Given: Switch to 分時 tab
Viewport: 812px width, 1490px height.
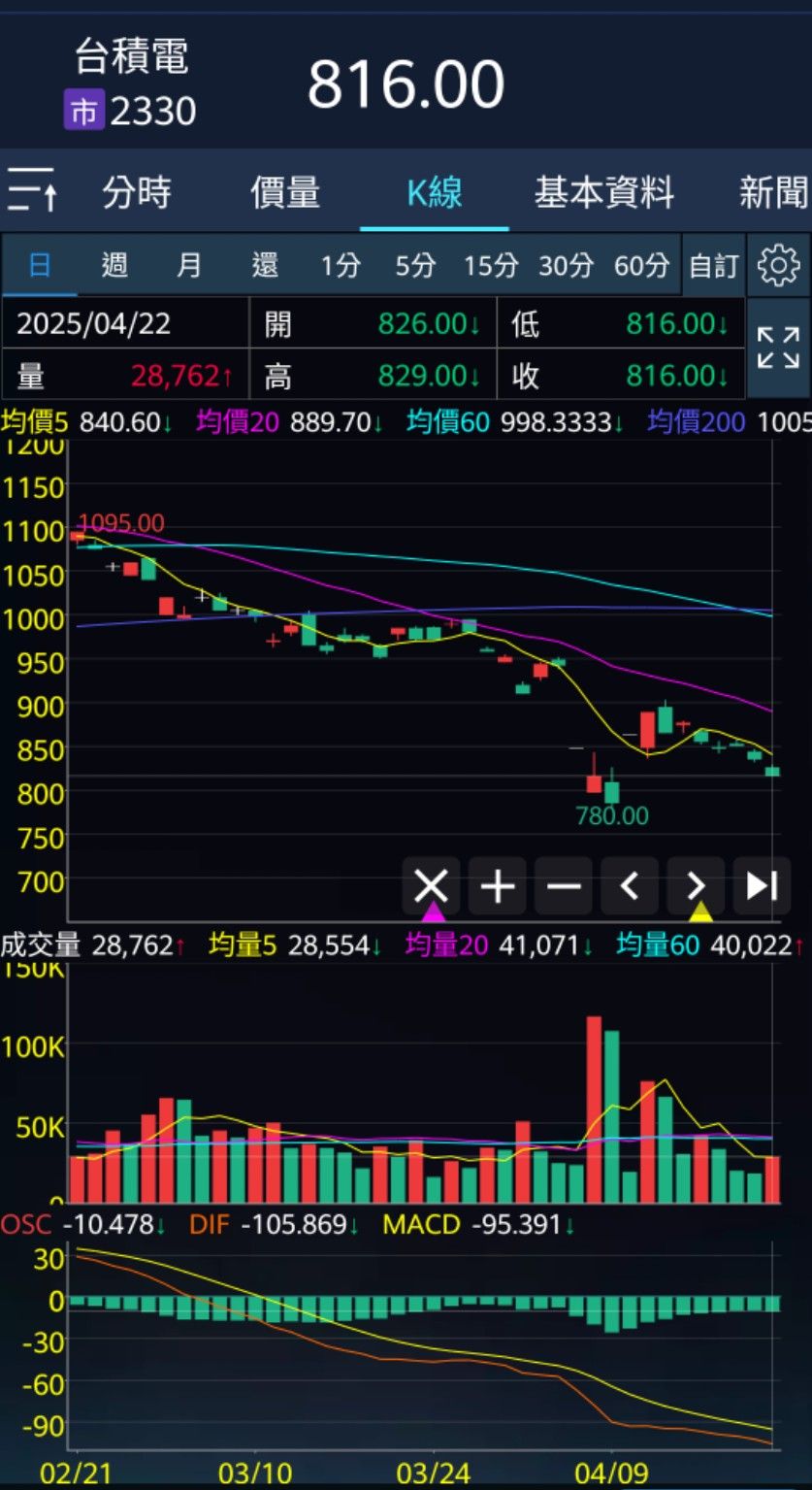Looking at the screenshot, I should tap(137, 192).
